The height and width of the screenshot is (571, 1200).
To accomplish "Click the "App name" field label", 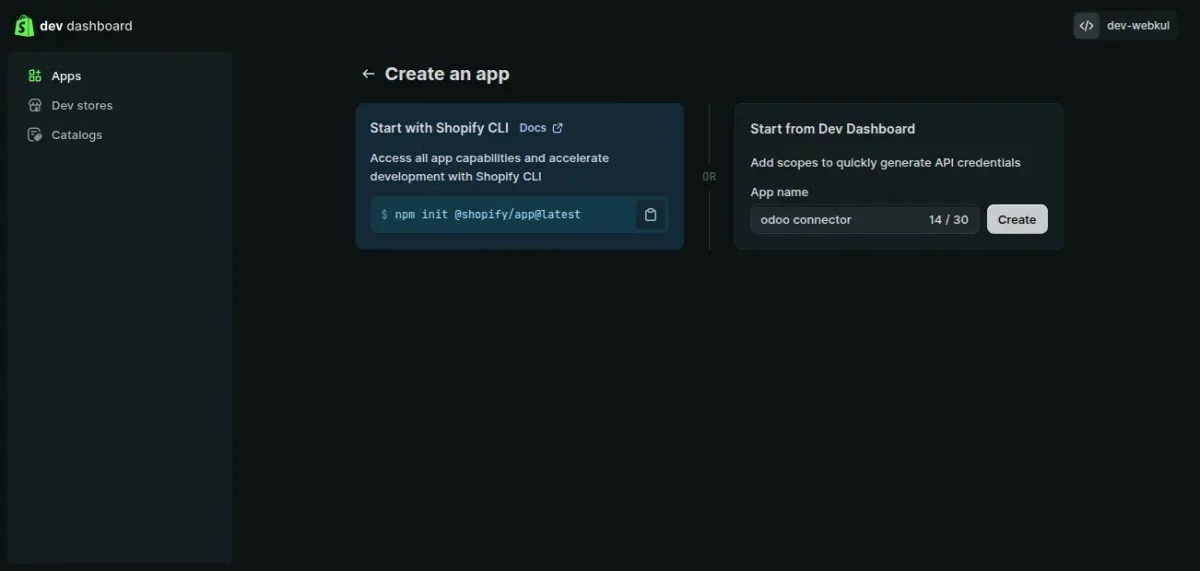I will [x=779, y=192].
